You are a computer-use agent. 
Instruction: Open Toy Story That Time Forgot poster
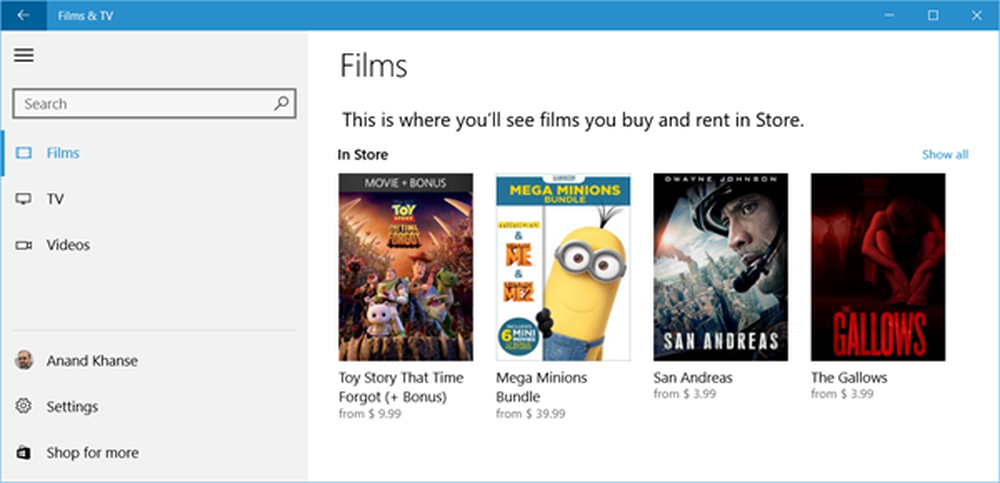406,267
